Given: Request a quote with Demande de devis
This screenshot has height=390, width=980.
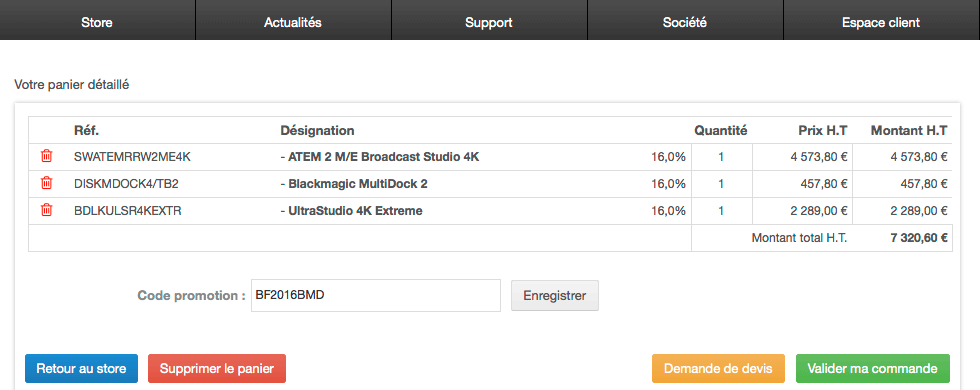Looking at the screenshot, I should click(718, 369).
